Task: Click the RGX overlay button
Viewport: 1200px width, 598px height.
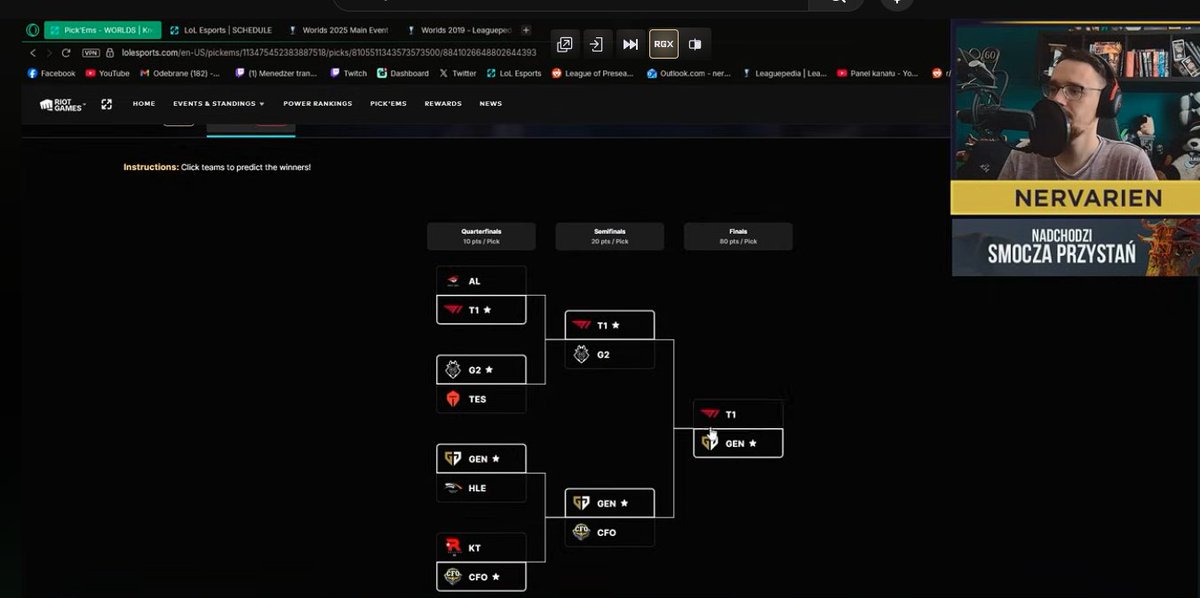Action: pyautogui.click(x=663, y=44)
